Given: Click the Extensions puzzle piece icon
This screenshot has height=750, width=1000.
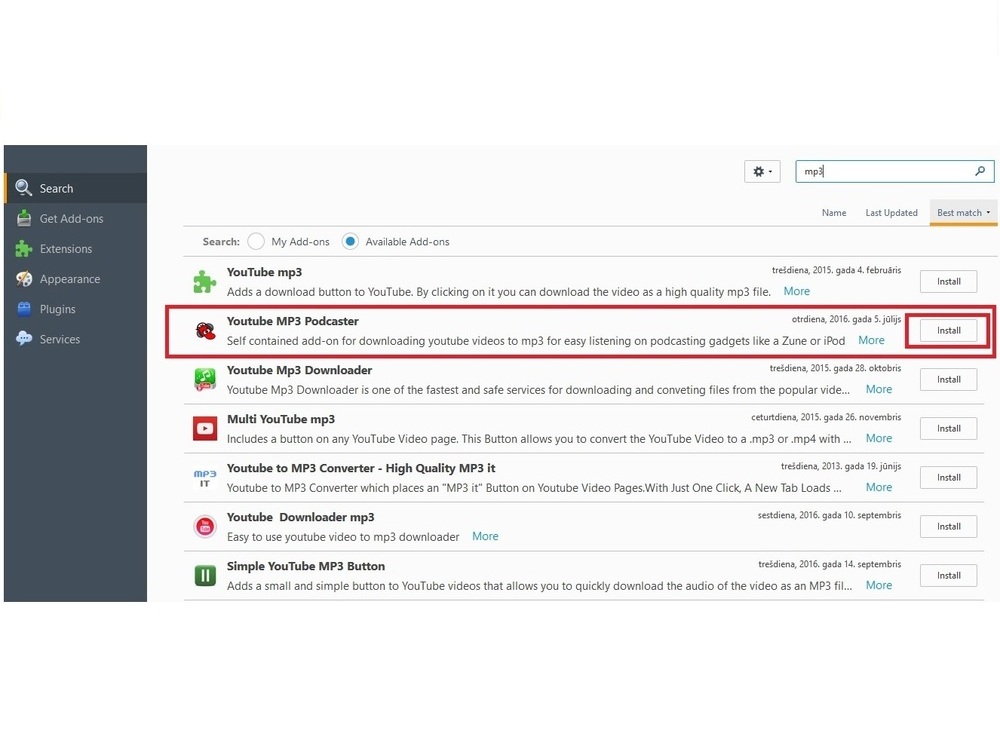Looking at the screenshot, I should [x=24, y=249].
